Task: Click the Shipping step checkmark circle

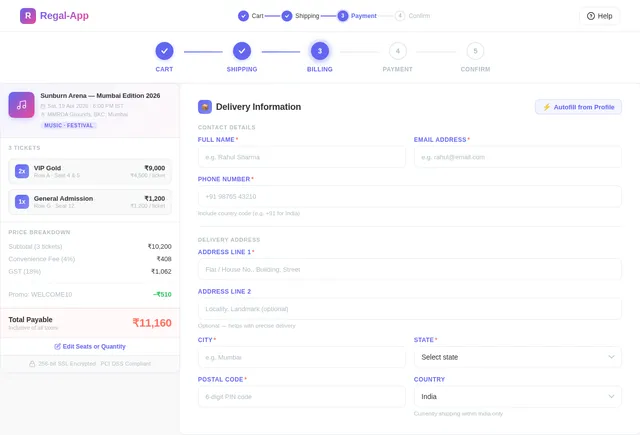Action: [x=242, y=51]
